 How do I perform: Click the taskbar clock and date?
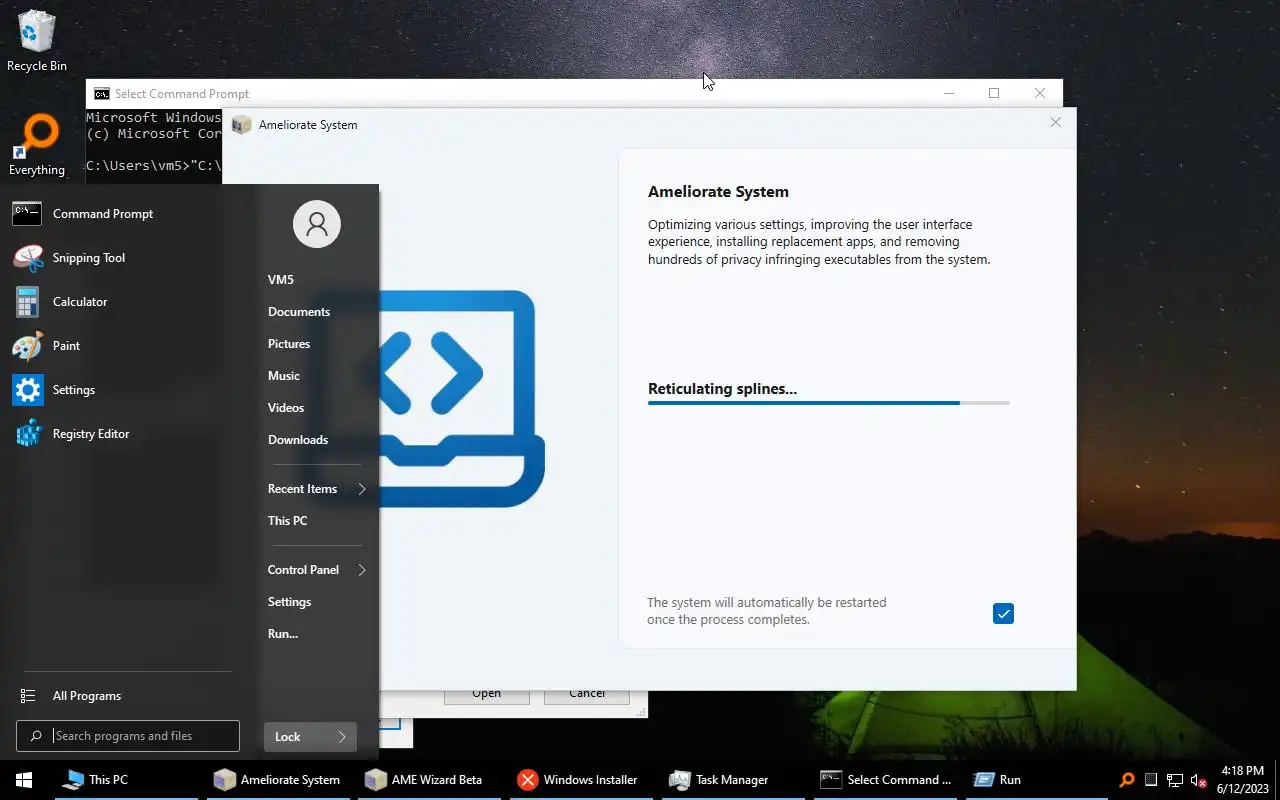(1242, 780)
